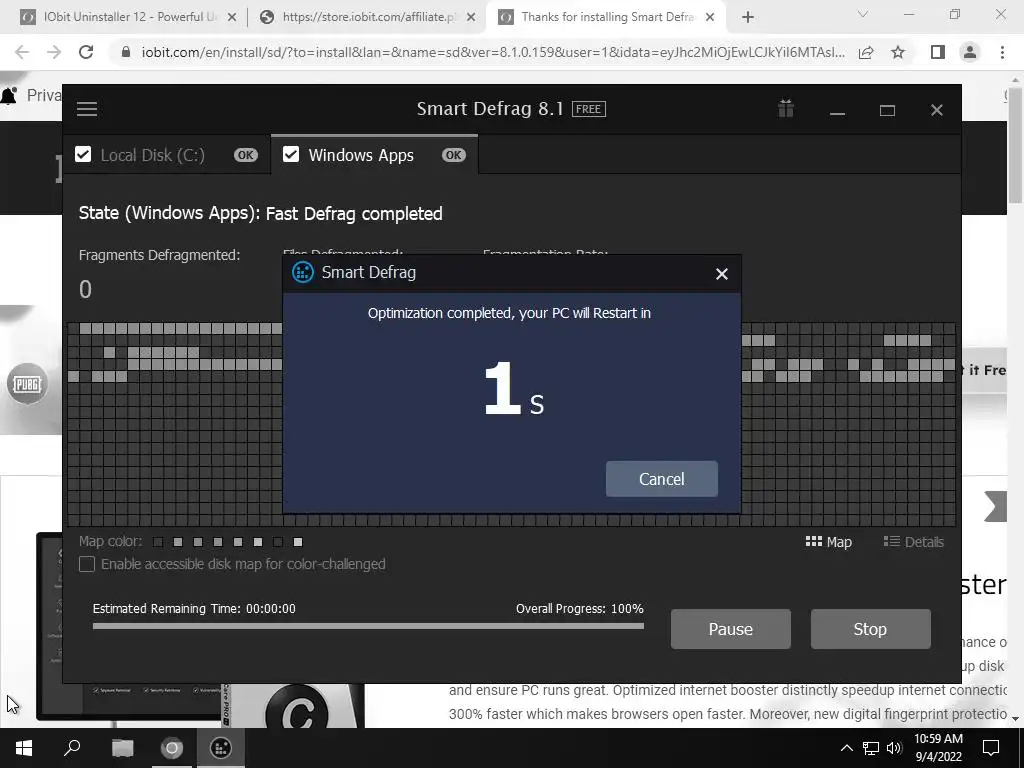Click Overall Progress: 100% text
Image resolution: width=1024 pixels, height=768 pixels.
pos(579,609)
